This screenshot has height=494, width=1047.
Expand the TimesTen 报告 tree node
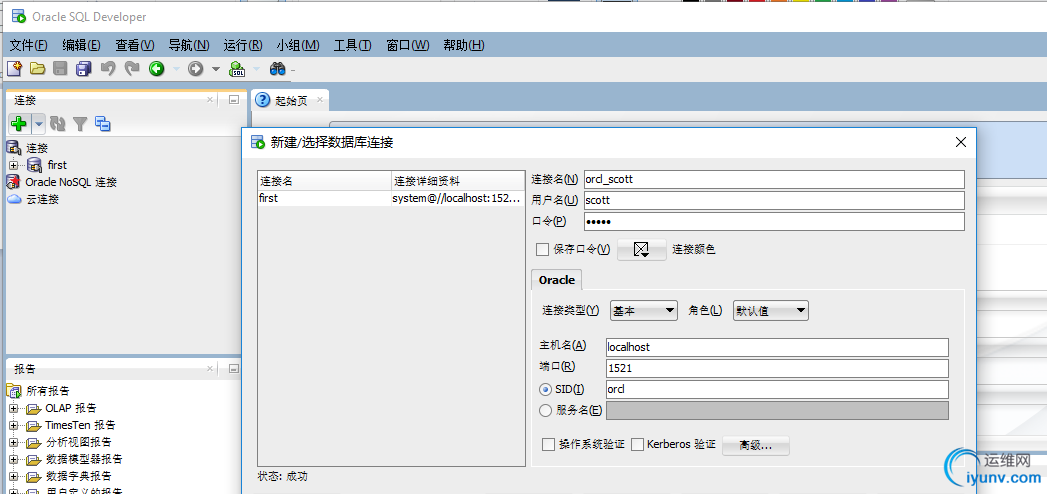coord(13,425)
